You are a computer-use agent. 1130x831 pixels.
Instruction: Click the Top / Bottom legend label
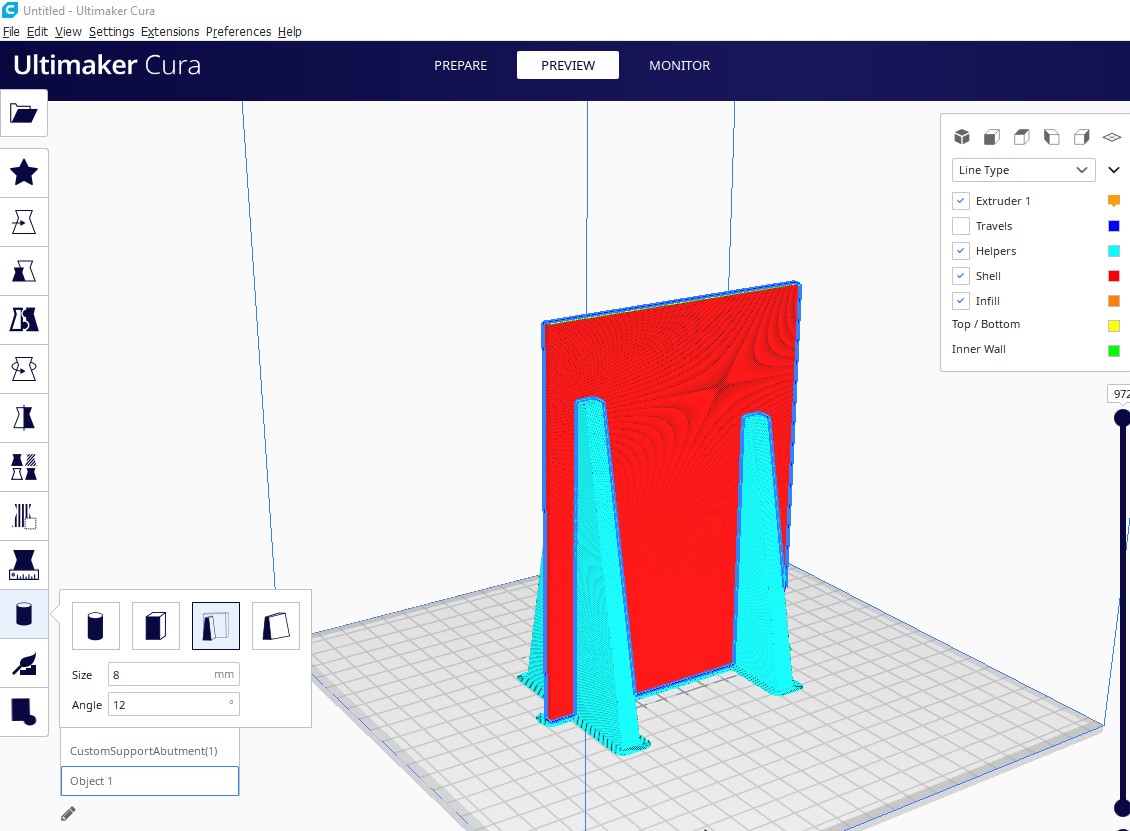[985, 324]
